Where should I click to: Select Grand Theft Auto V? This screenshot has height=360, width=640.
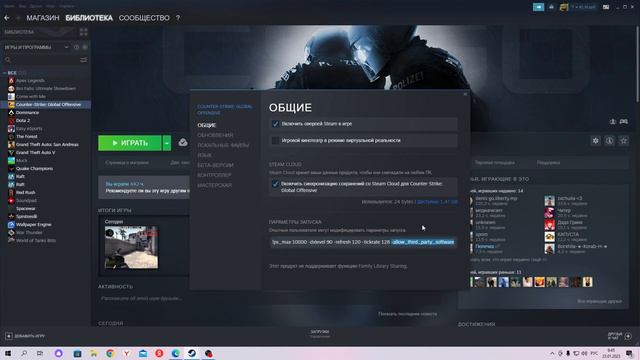coord(36,153)
